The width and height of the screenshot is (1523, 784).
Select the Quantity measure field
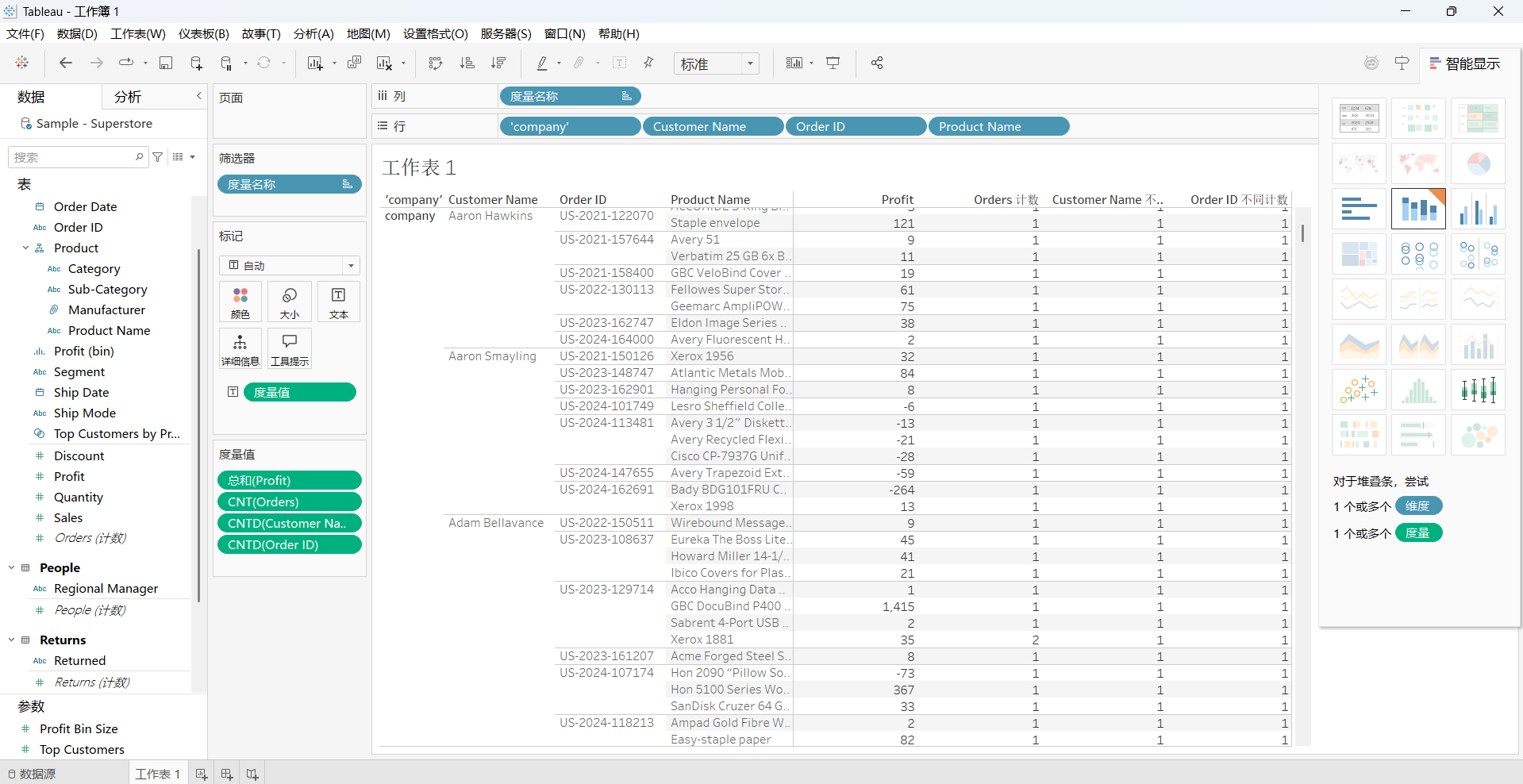click(79, 497)
